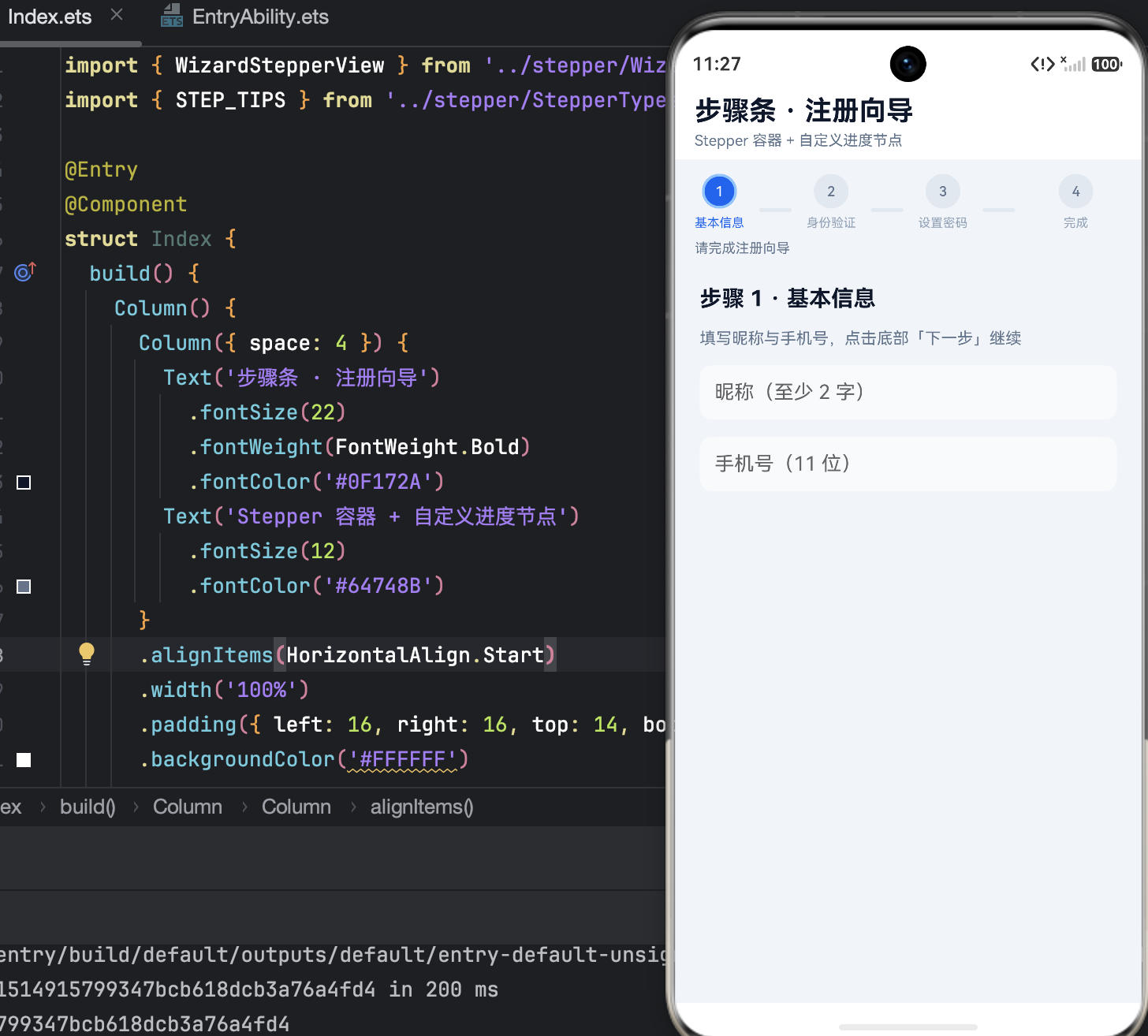
Task: Close the Index.ets tab
Action: coord(117,15)
